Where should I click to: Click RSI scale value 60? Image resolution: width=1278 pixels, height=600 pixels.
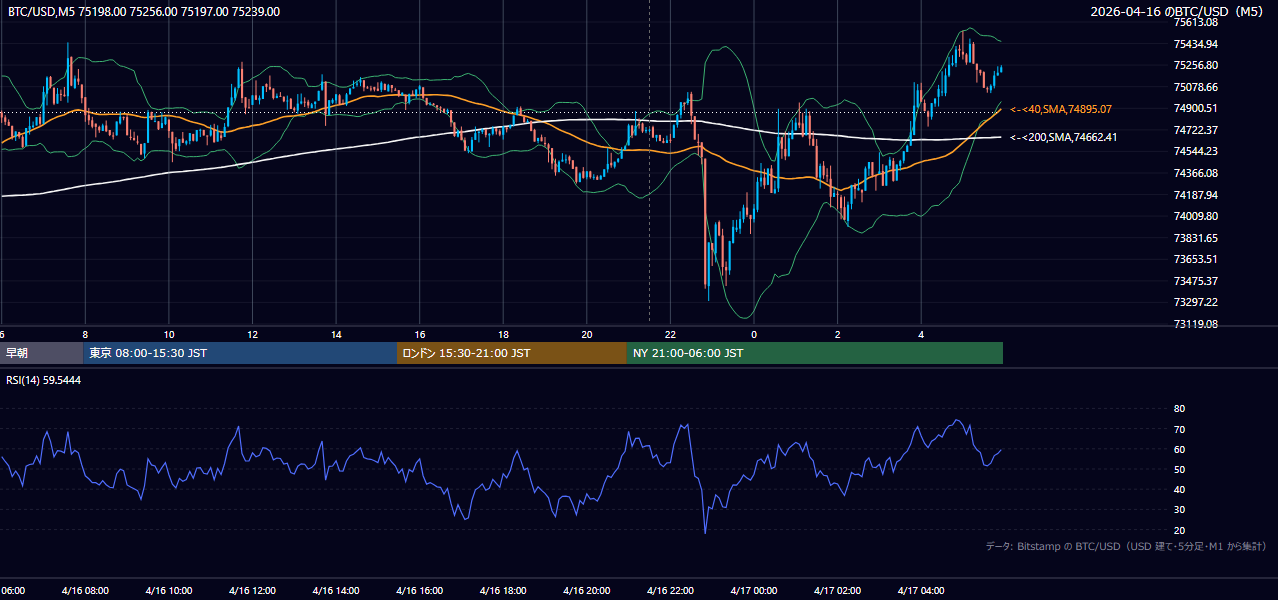pyautogui.click(x=1179, y=449)
